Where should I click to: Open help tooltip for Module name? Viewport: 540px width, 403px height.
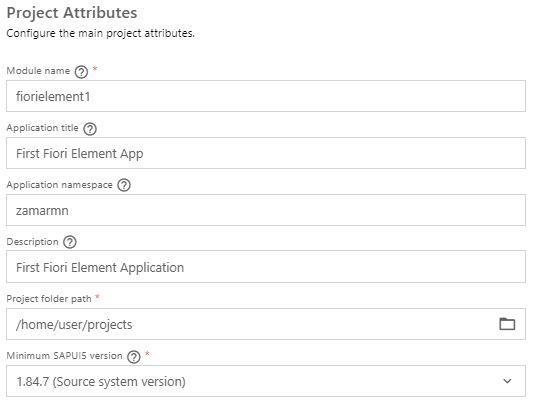click(x=81, y=72)
